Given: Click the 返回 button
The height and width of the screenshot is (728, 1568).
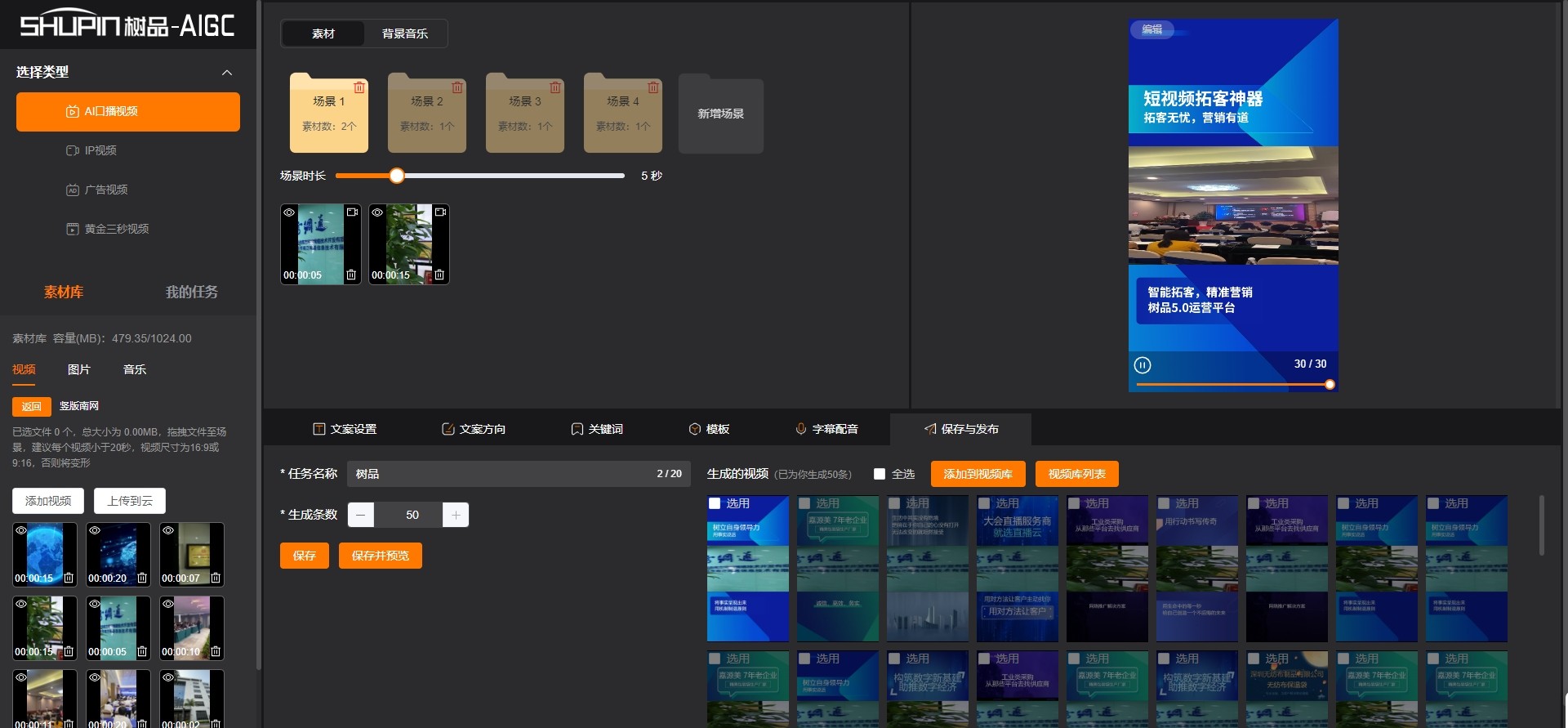Looking at the screenshot, I should point(32,406).
